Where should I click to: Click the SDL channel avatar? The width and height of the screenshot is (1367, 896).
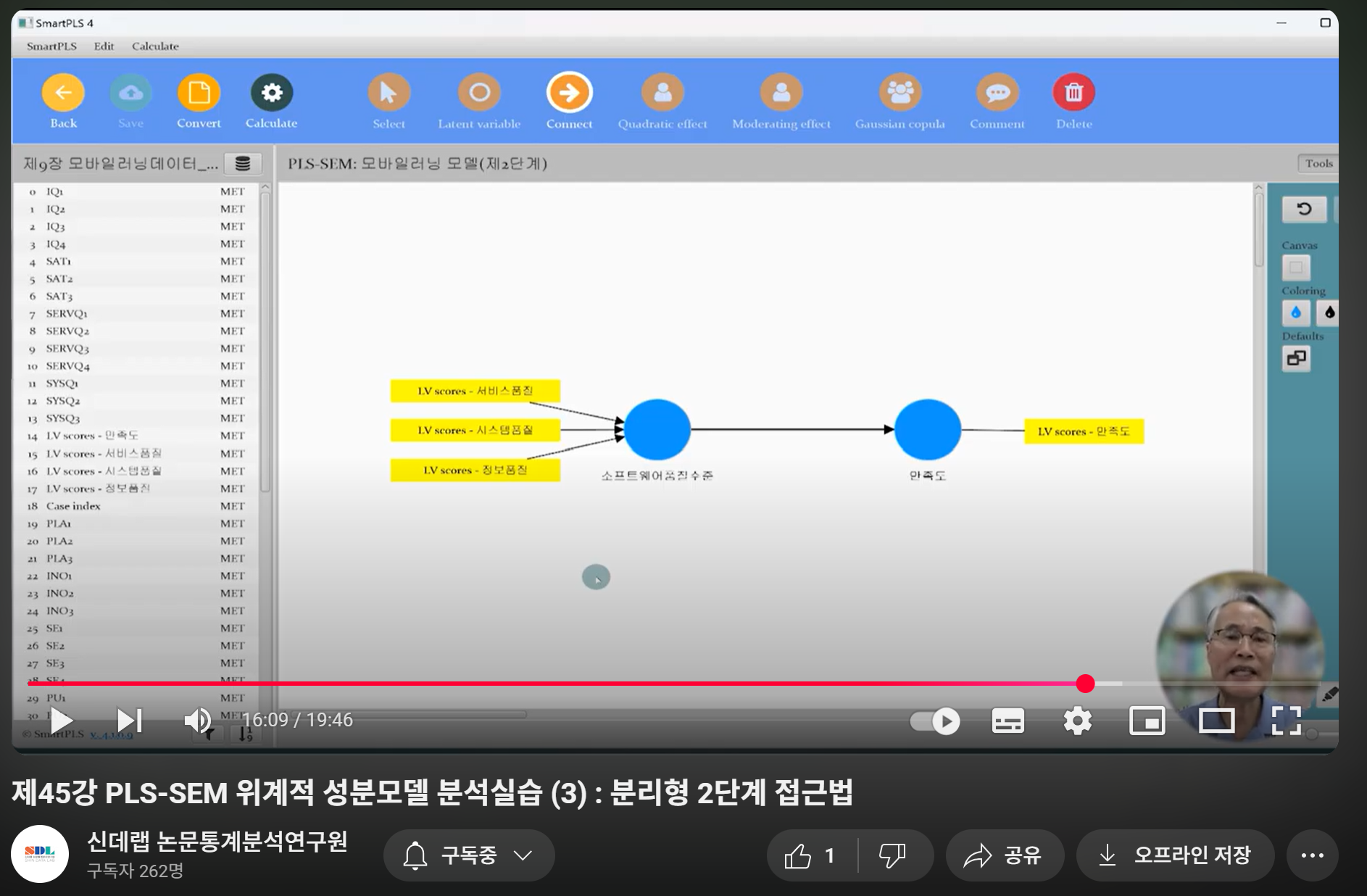tap(40, 854)
